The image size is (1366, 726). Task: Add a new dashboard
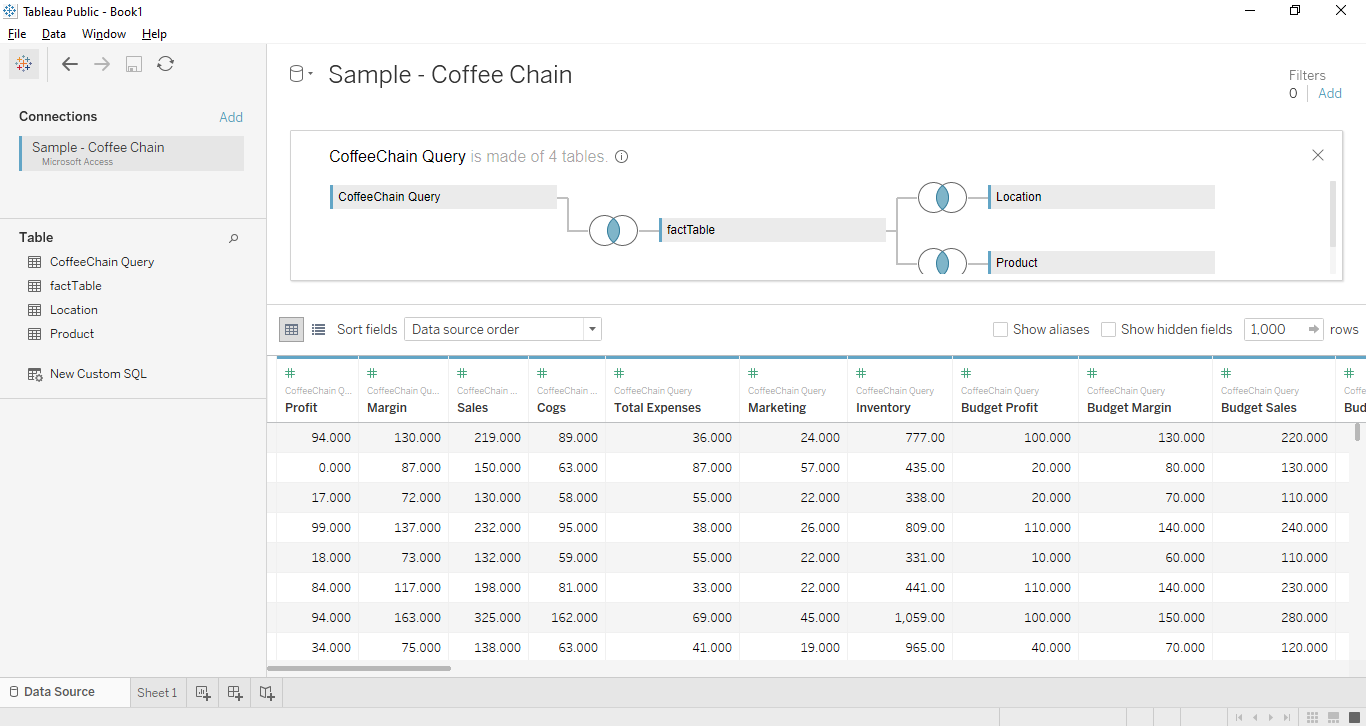[x=235, y=692]
